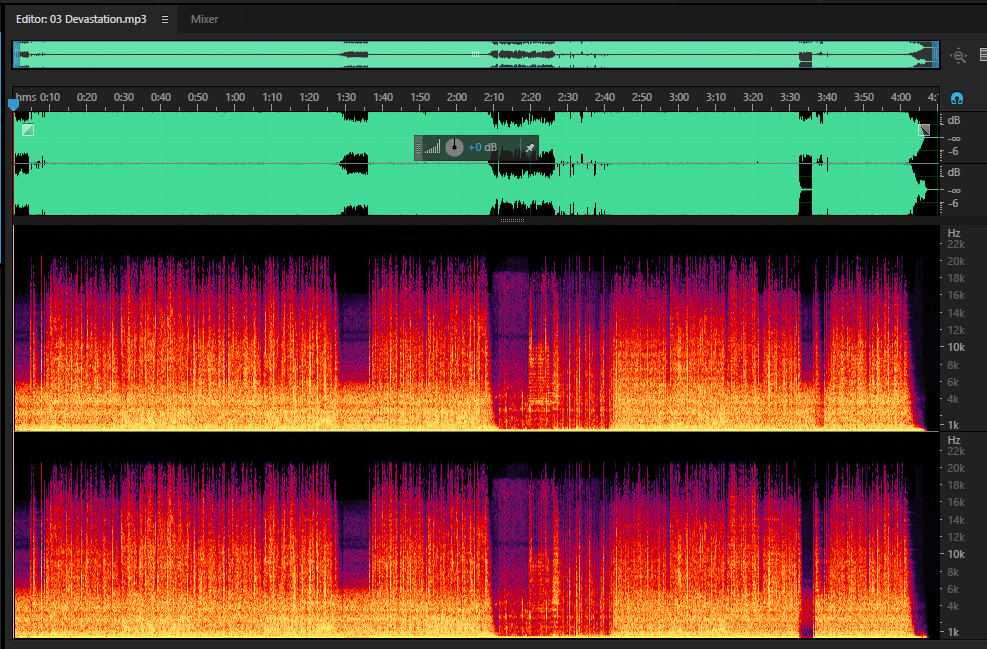Click the HUD volume bars icon

[x=432, y=148]
